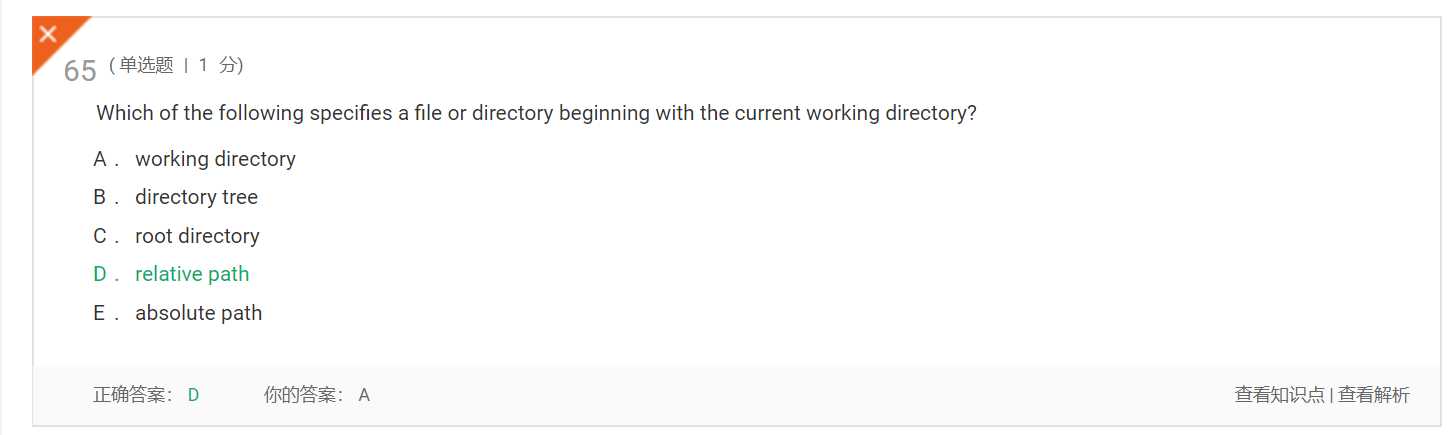Choose the root directory answer text

pos(197,236)
